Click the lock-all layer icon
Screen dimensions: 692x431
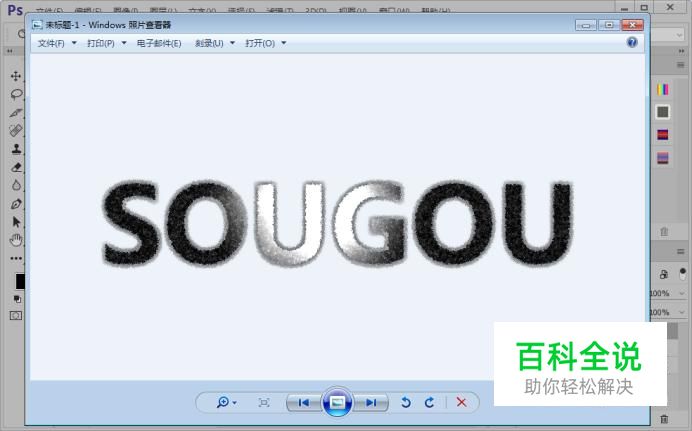[664, 274]
